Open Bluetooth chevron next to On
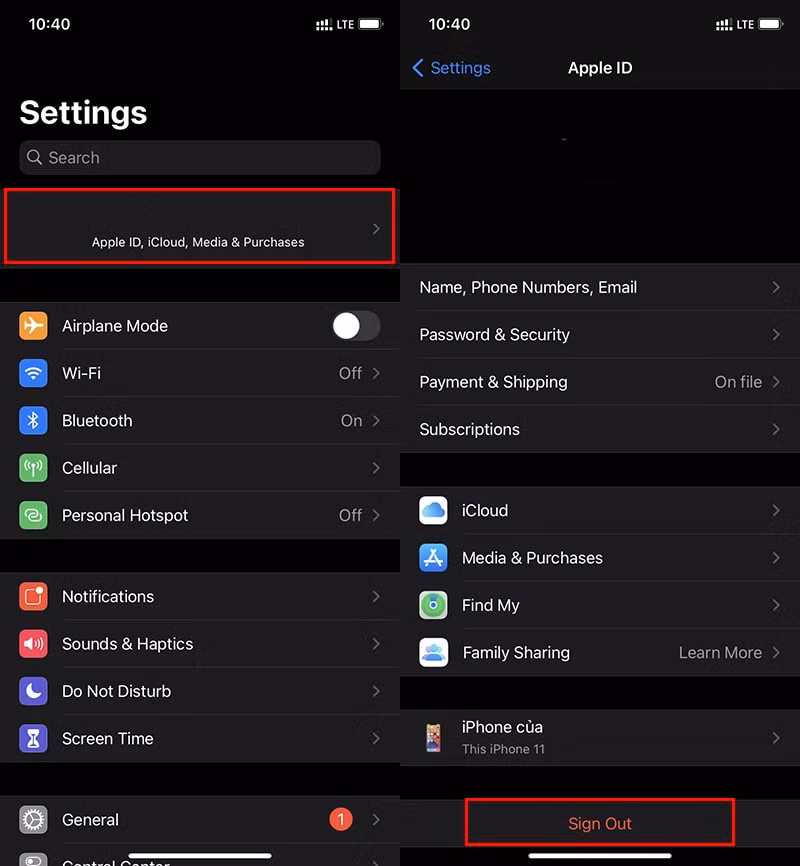Viewport: 800px width, 866px height. [x=376, y=421]
